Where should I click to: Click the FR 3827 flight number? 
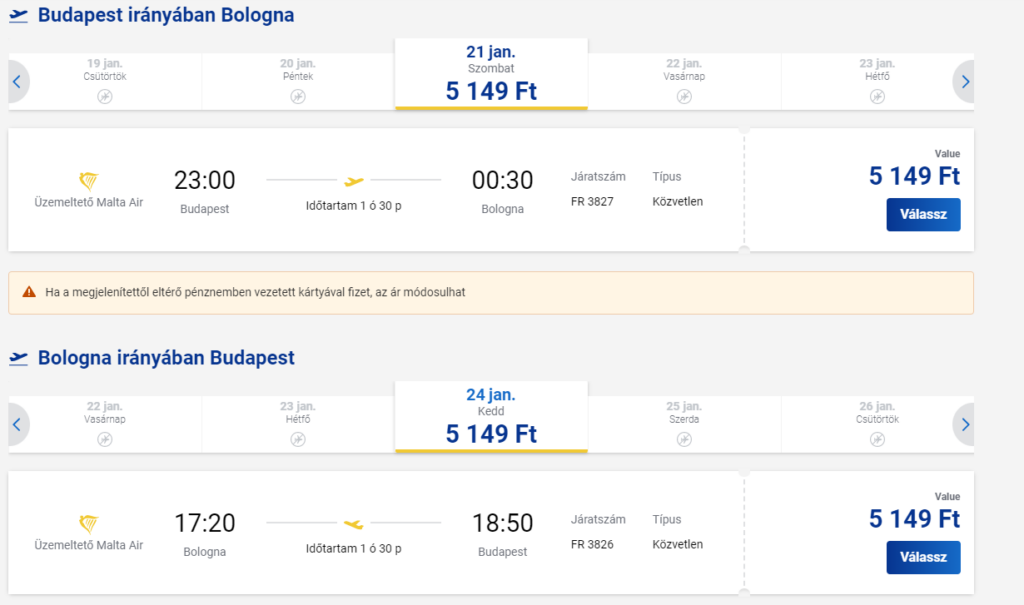click(x=592, y=201)
